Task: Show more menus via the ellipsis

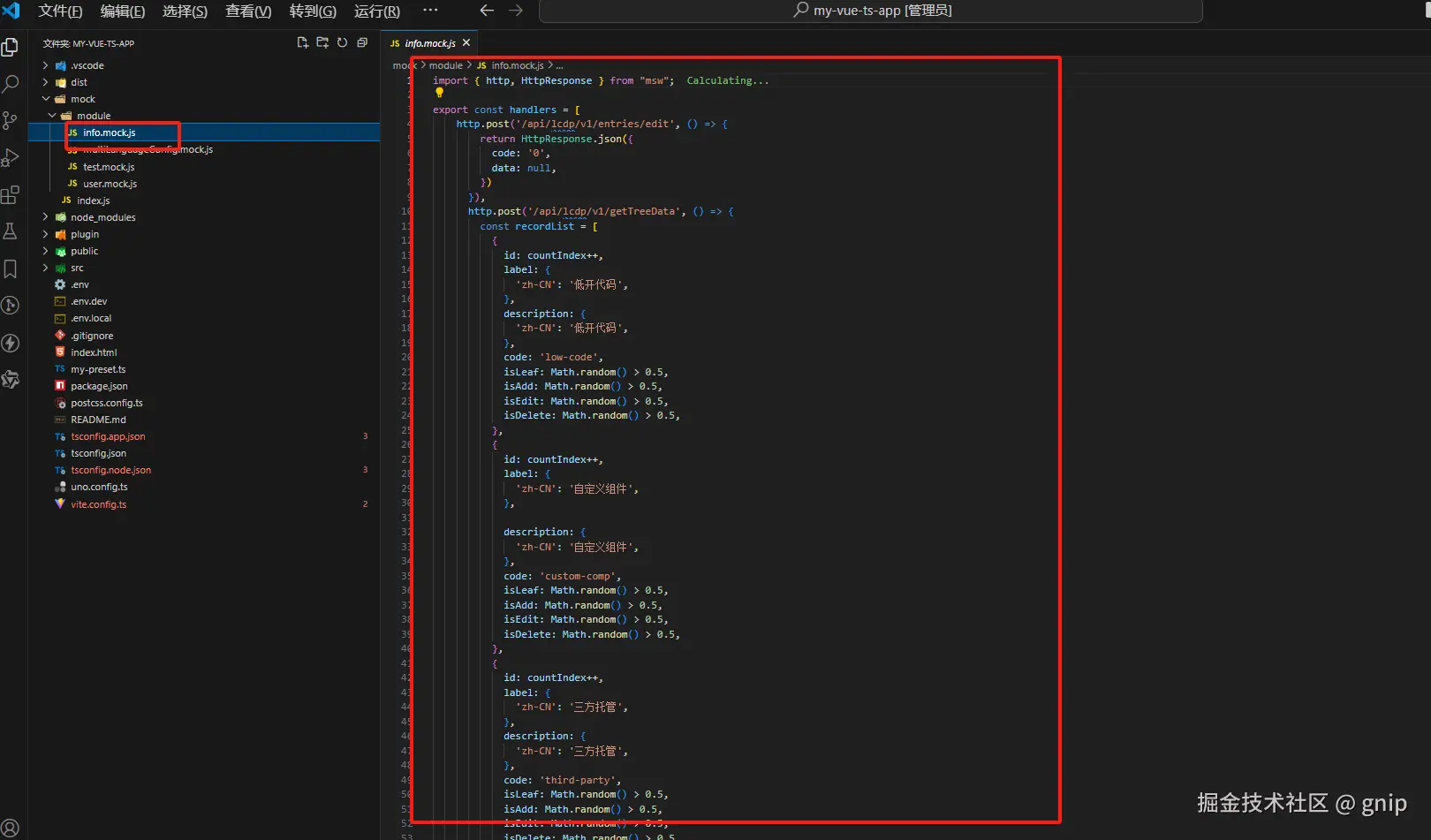Action: click(430, 11)
